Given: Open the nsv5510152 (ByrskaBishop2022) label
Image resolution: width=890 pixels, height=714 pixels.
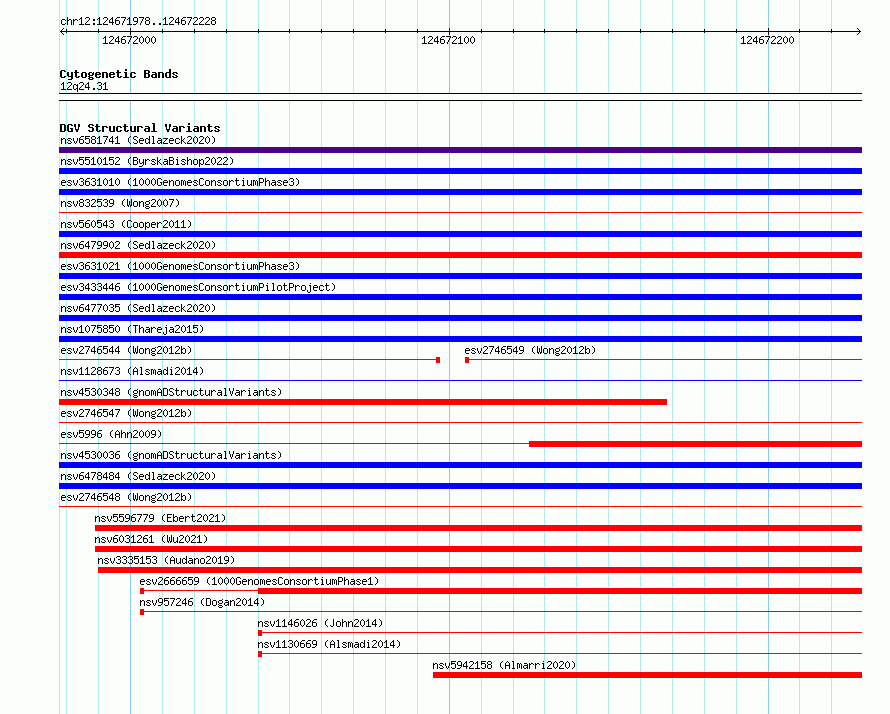Looking at the screenshot, I should coord(147,161).
